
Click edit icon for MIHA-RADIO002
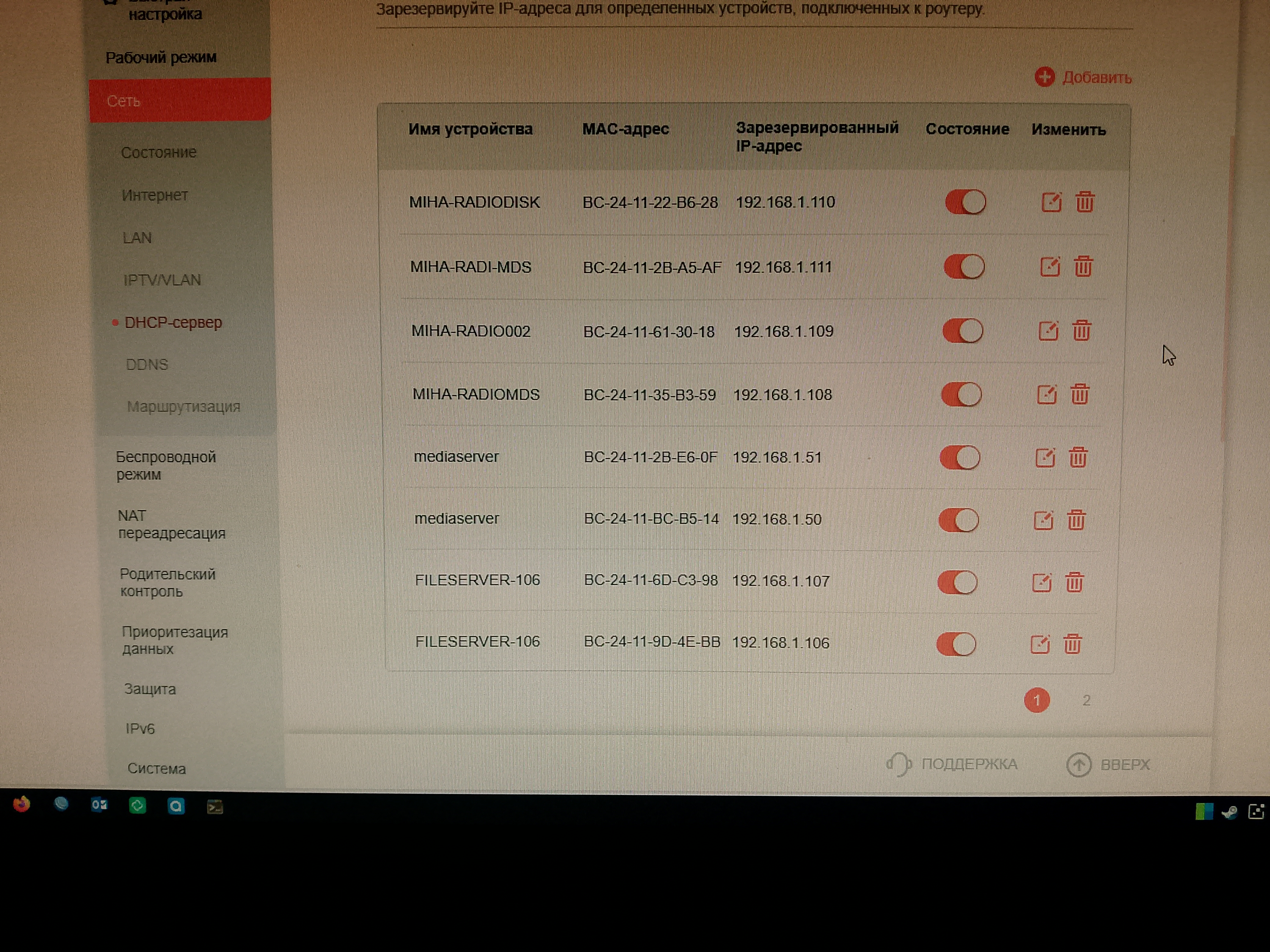pos(1048,331)
